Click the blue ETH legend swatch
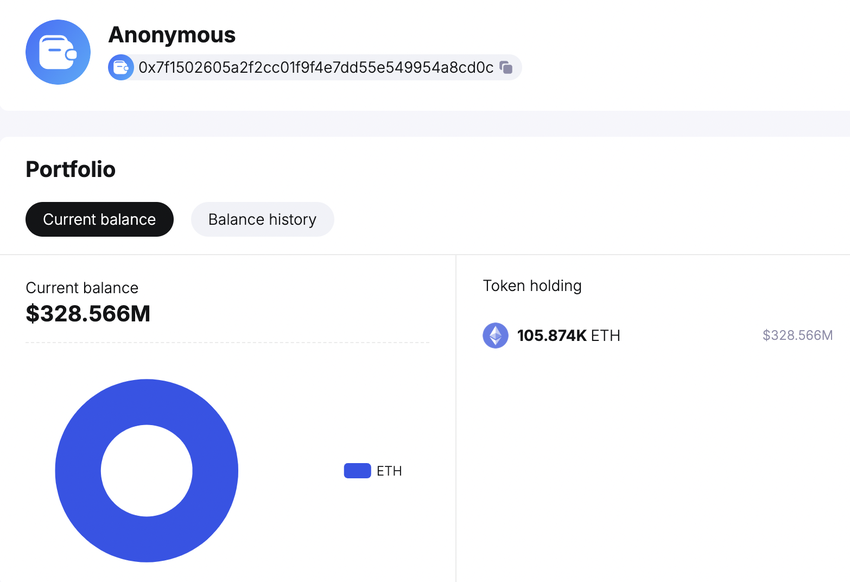 (x=357, y=471)
